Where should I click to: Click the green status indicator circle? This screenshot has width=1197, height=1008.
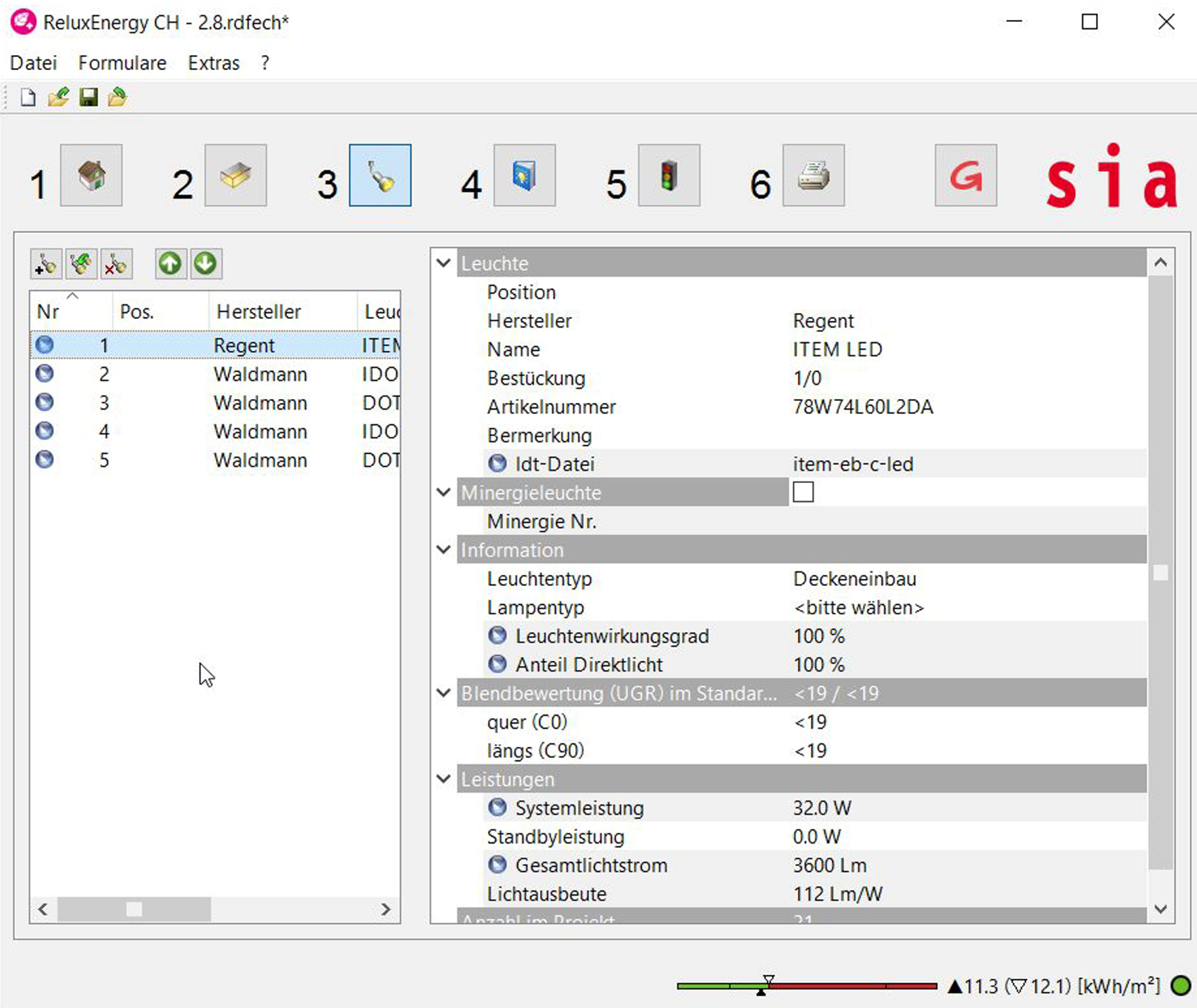[1181, 985]
